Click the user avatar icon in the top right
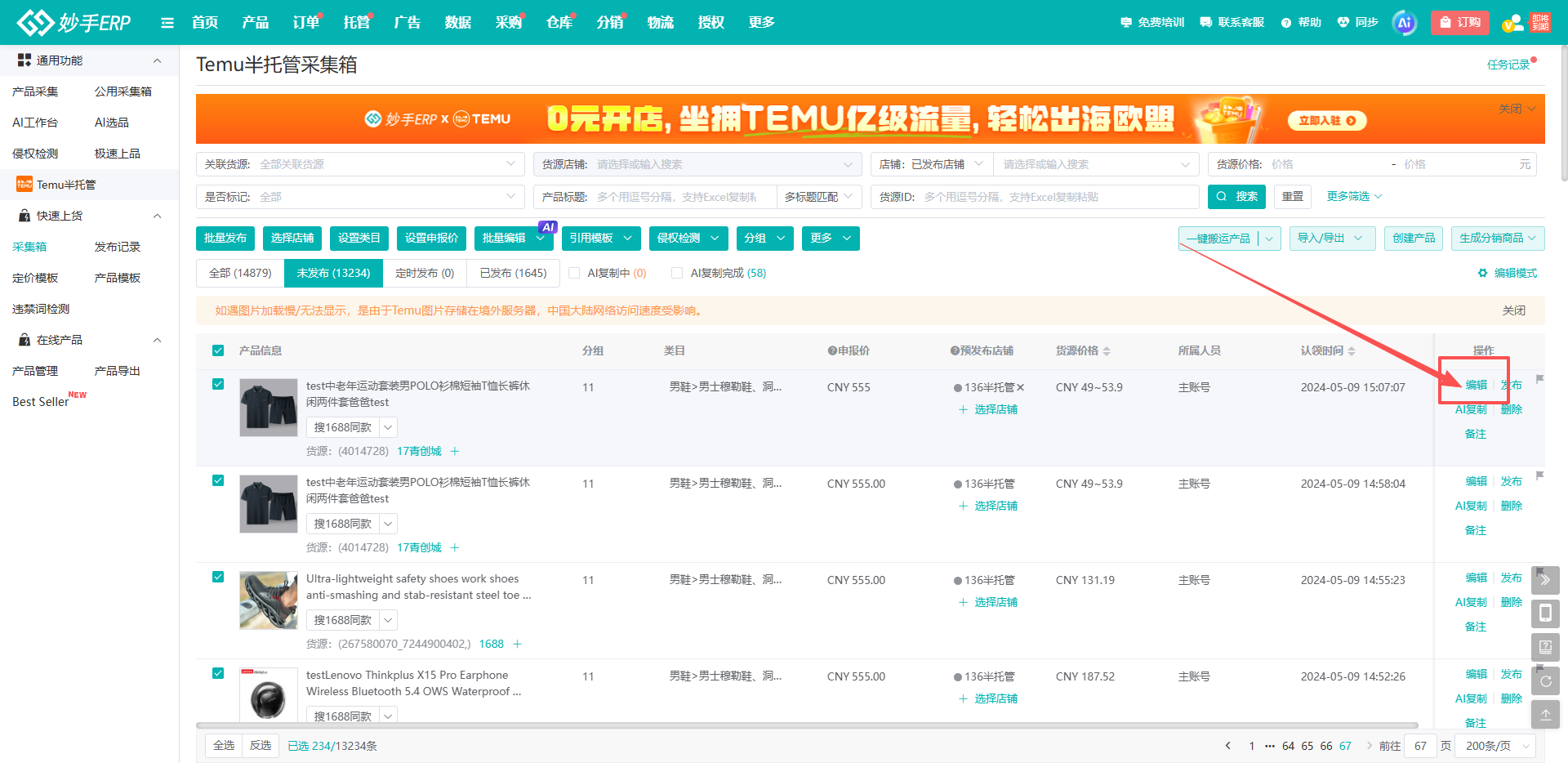Image resolution: width=1568 pixels, height=763 pixels. (x=1512, y=23)
